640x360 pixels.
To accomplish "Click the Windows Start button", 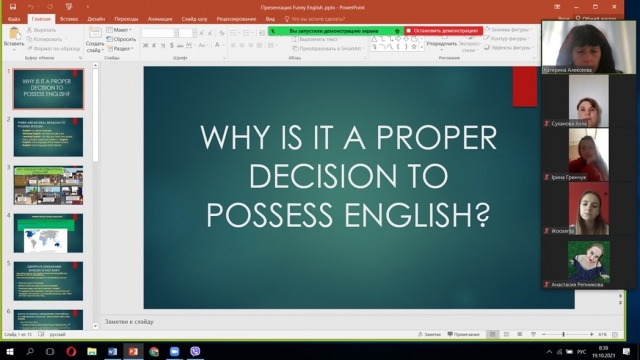I will click(10, 351).
